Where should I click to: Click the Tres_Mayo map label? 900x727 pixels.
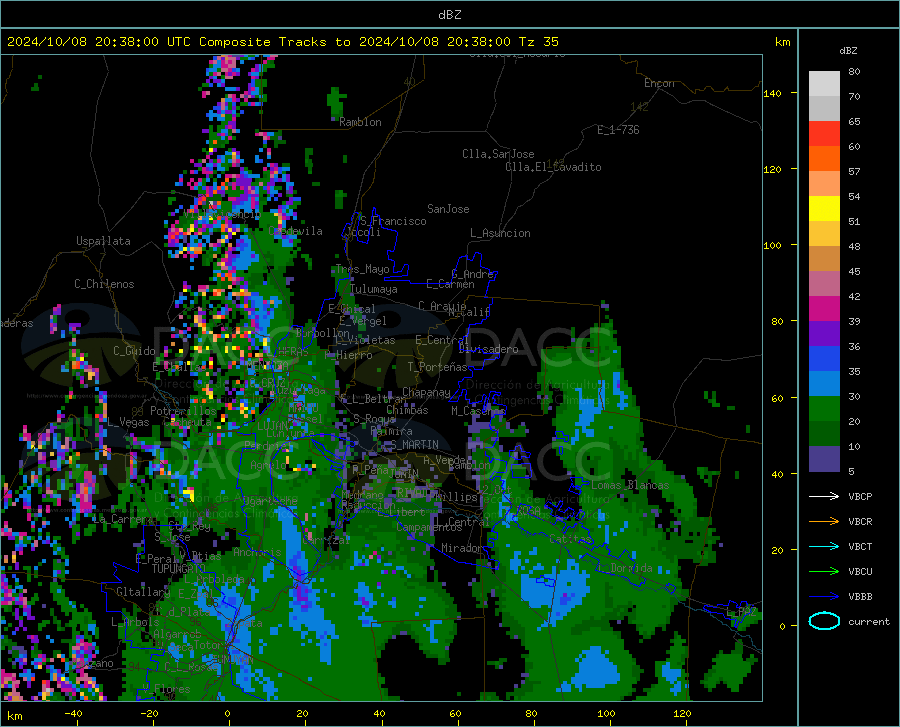click(362, 269)
